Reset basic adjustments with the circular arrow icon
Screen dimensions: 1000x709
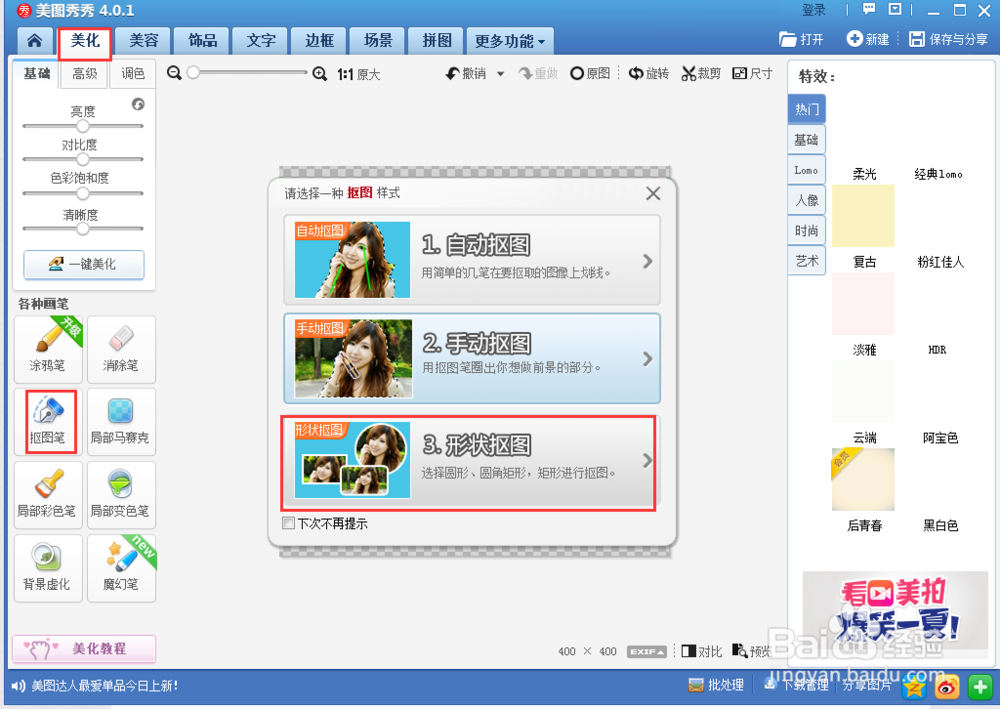(138, 104)
